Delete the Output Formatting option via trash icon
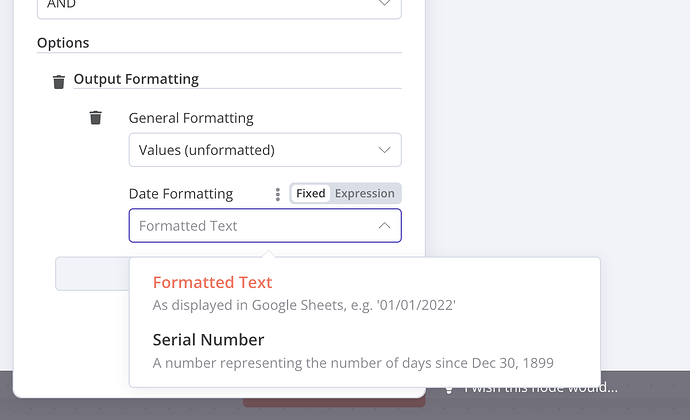 coord(59,82)
